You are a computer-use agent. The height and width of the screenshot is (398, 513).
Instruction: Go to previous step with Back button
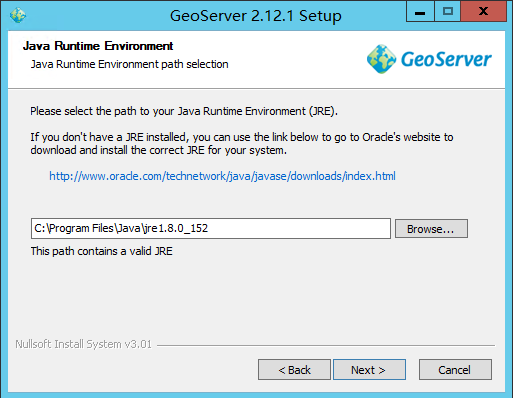tap(294, 370)
